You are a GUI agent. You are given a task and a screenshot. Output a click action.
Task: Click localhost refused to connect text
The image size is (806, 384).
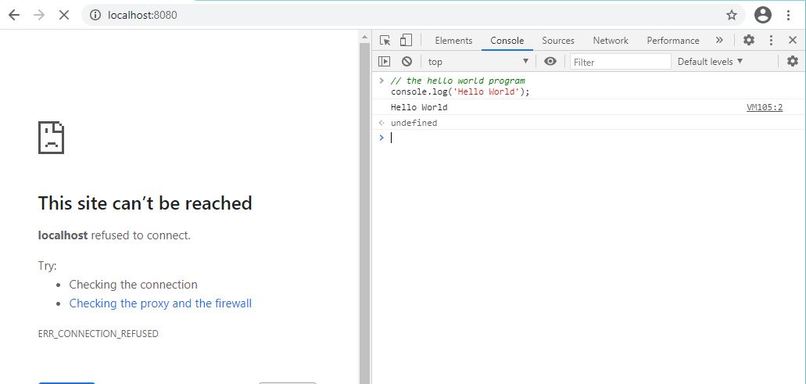pos(114,235)
